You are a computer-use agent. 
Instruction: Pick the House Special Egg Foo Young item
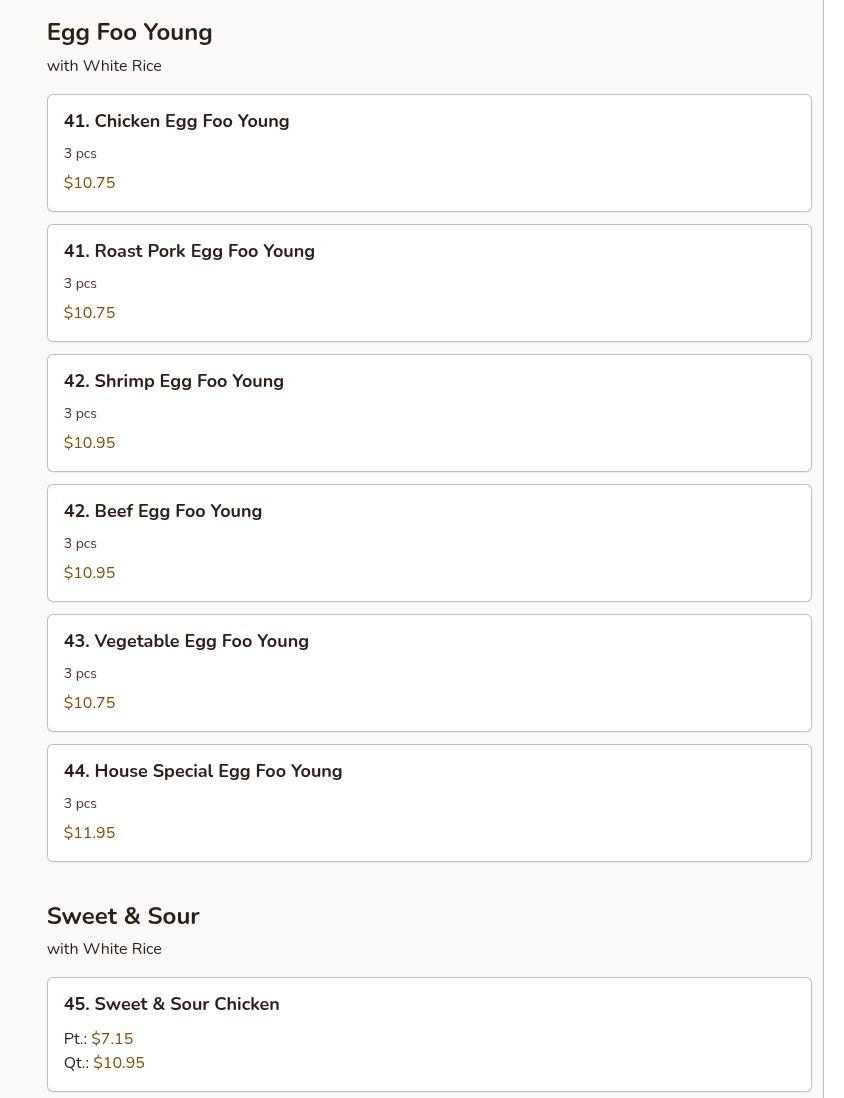[203, 771]
